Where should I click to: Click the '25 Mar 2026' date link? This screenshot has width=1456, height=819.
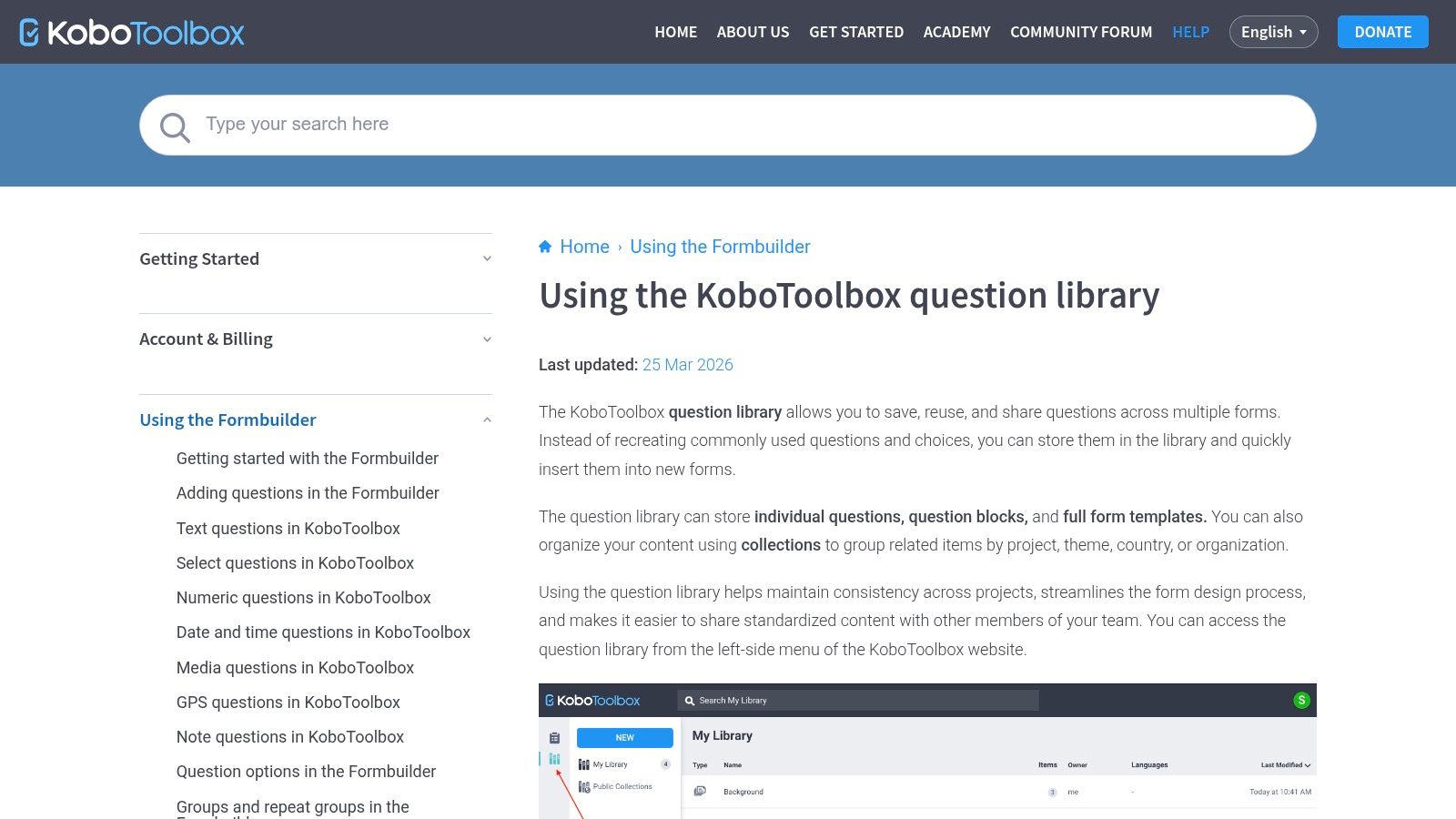tap(688, 365)
